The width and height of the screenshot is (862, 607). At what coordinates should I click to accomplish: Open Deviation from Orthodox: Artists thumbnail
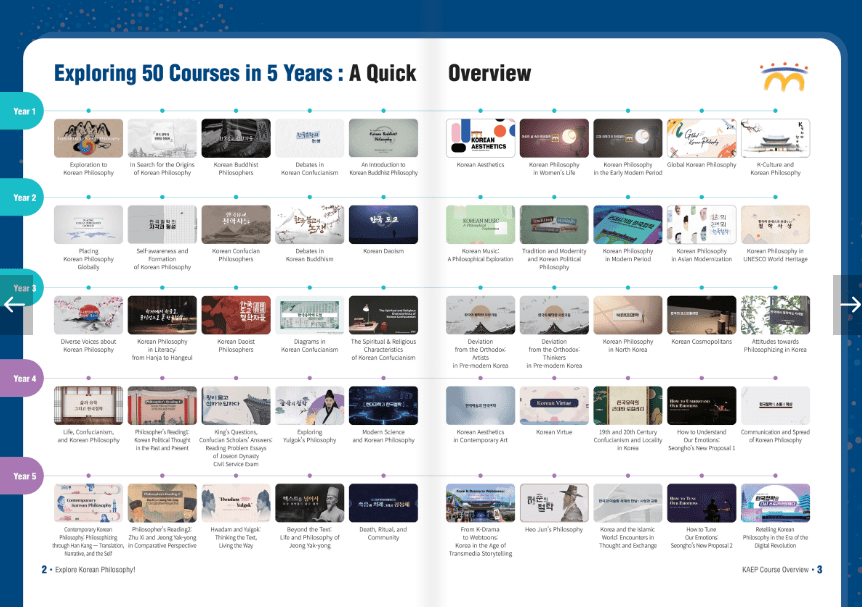tap(480, 315)
